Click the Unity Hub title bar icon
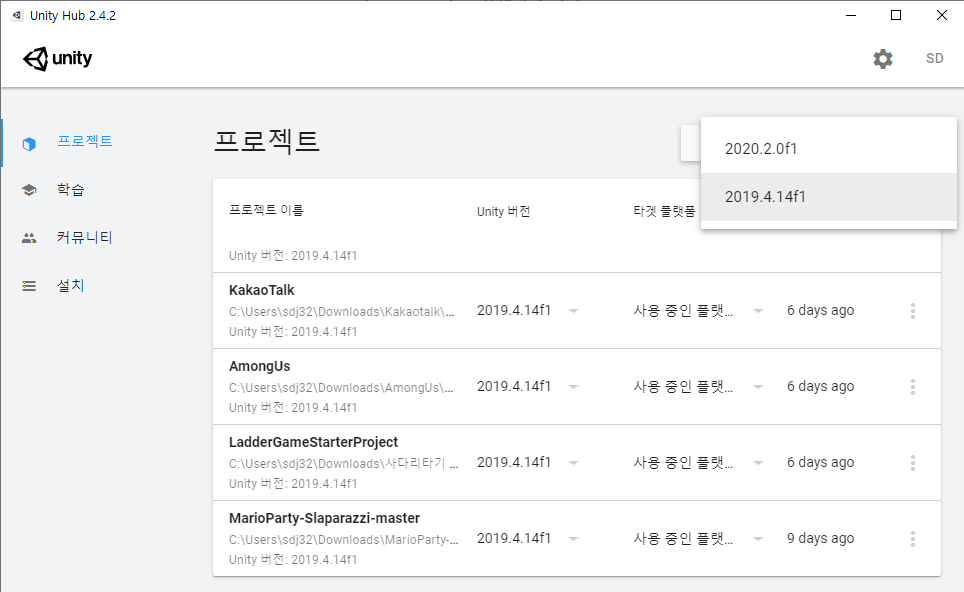Screen dimensions: 964x592 (17, 15)
